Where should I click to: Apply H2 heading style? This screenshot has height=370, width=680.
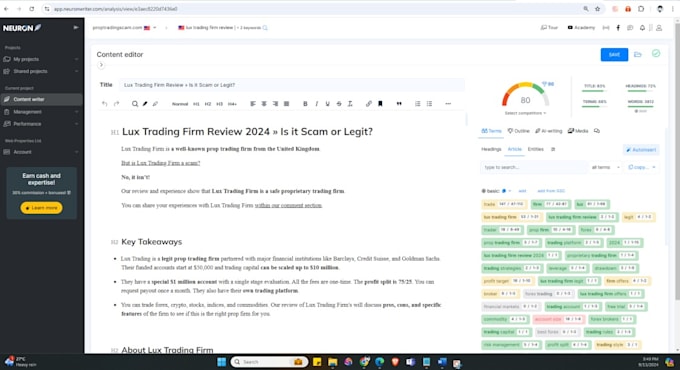click(x=208, y=104)
